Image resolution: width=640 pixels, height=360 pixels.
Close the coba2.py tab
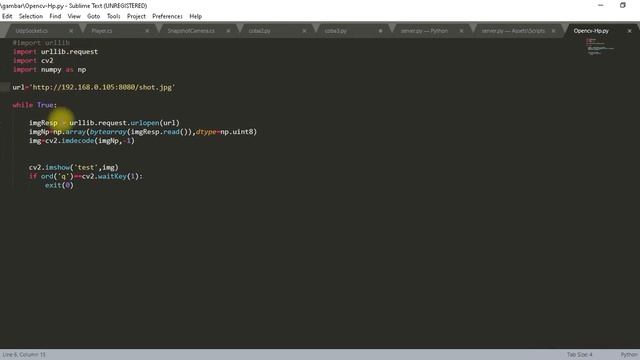(x=304, y=31)
